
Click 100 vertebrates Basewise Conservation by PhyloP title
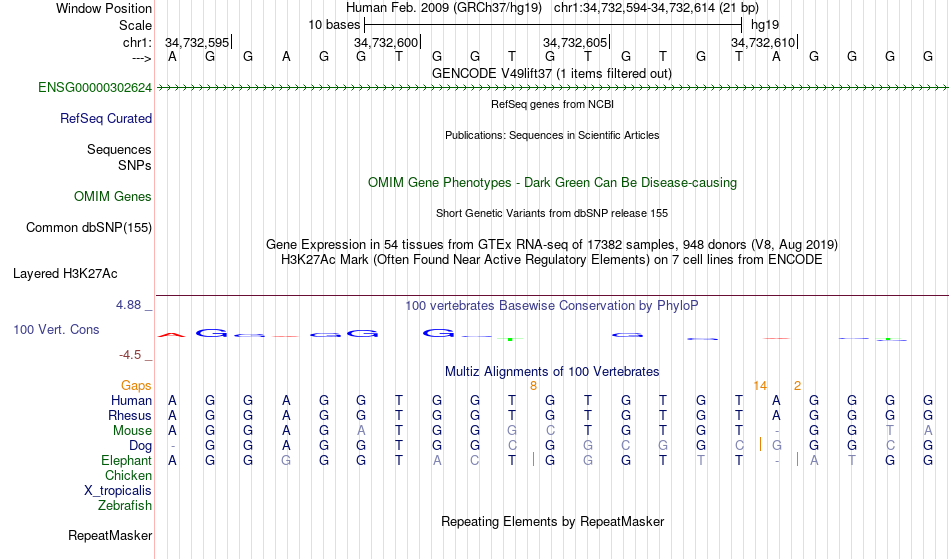pos(552,306)
